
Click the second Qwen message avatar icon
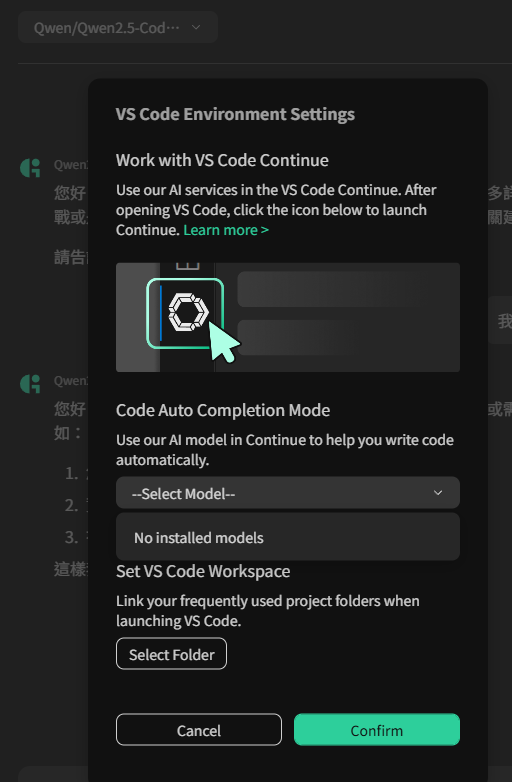tap(30, 384)
